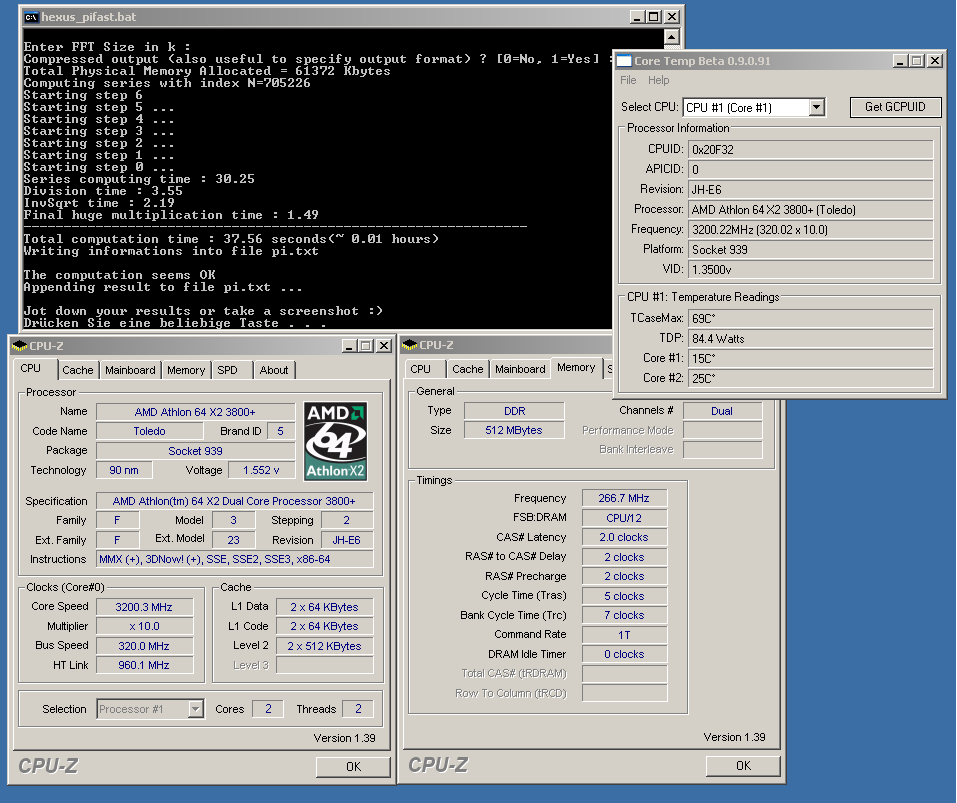Expand the Select CPU dropdown in Core Temp
Image resolution: width=957 pixels, height=803 pixels.
(817, 107)
